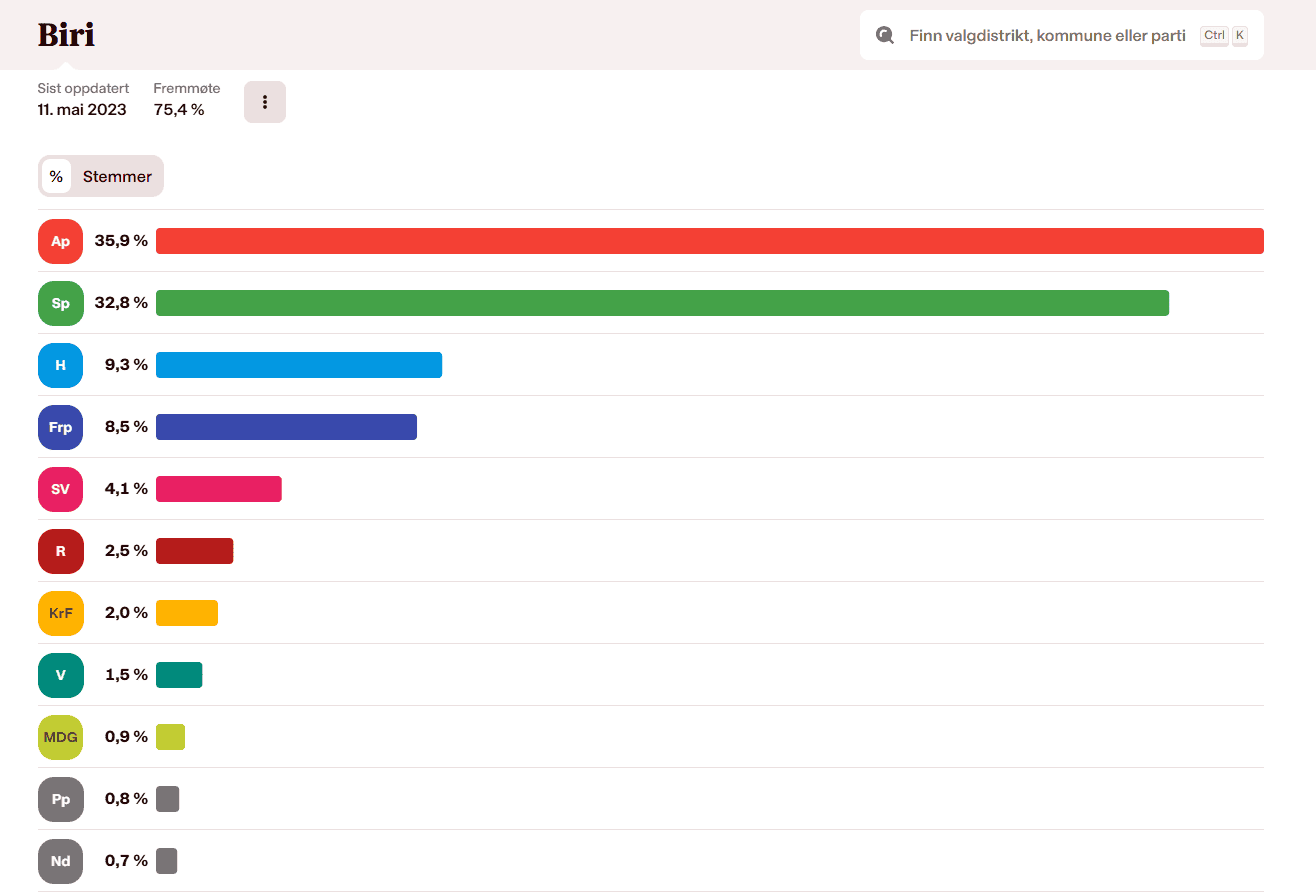Image resolution: width=1316 pixels, height=892 pixels.
Task: Click the Ap party badge icon
Action: 60,241
